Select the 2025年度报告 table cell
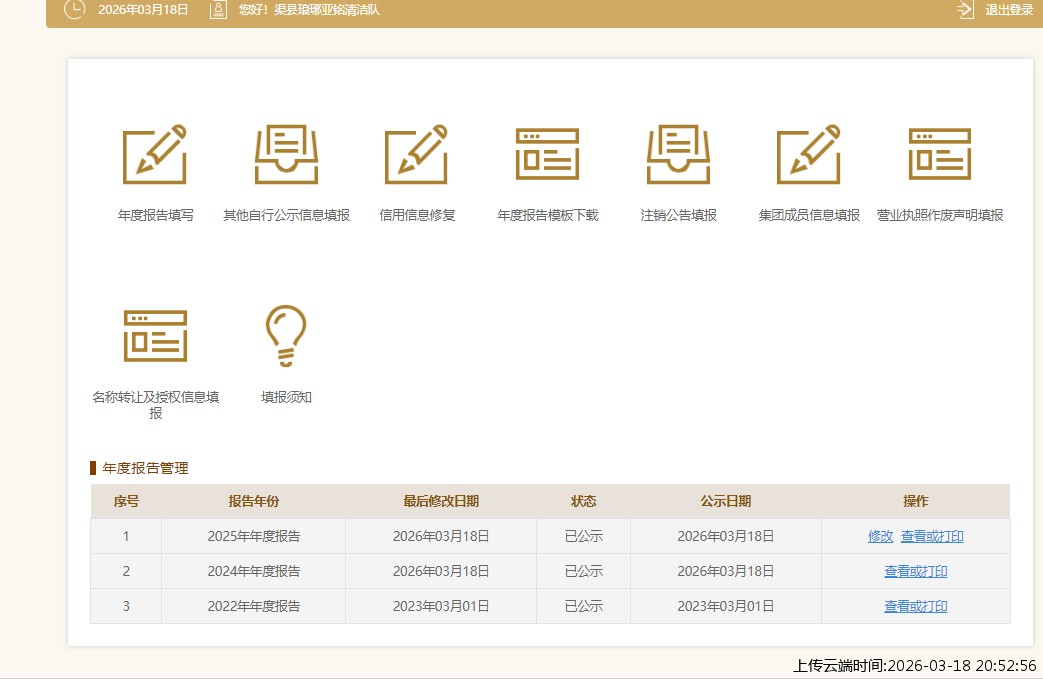 pos(253,537)
